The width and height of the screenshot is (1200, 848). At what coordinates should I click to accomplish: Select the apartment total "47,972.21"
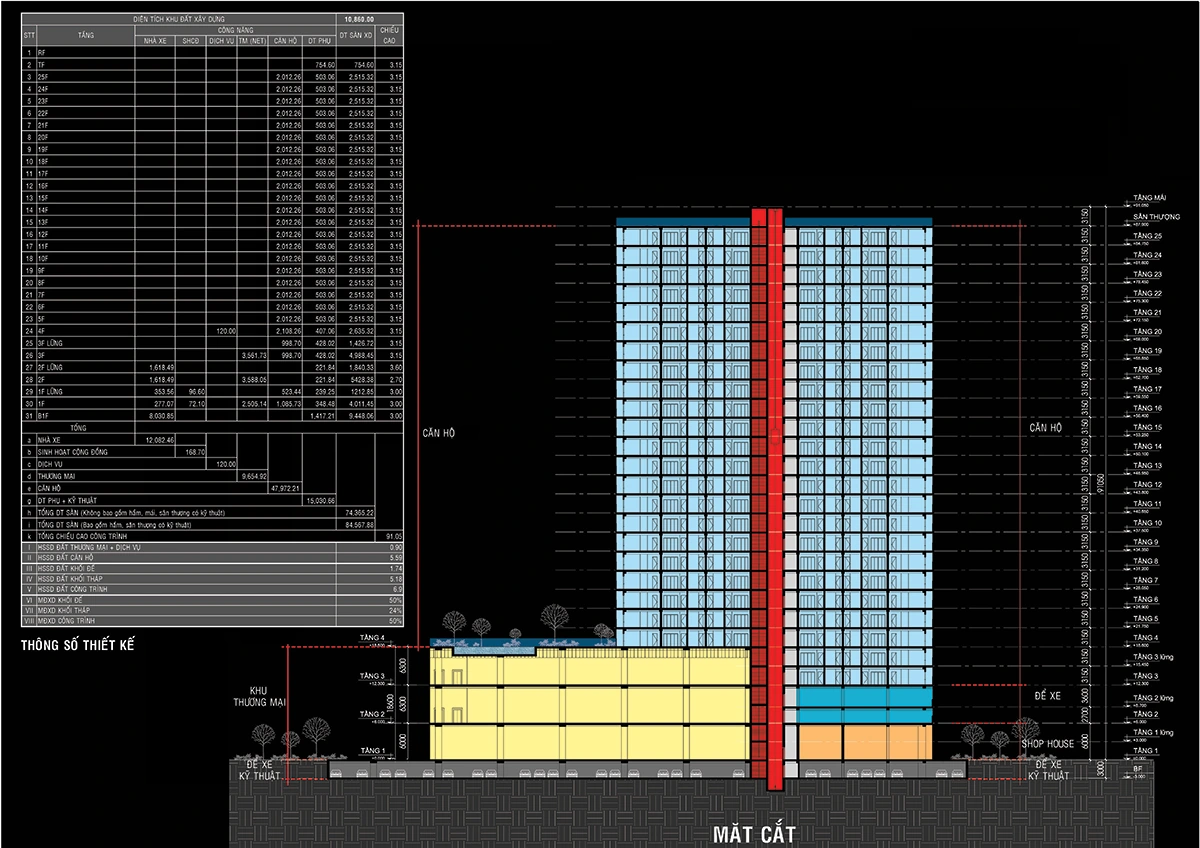[x=285, y=488]
